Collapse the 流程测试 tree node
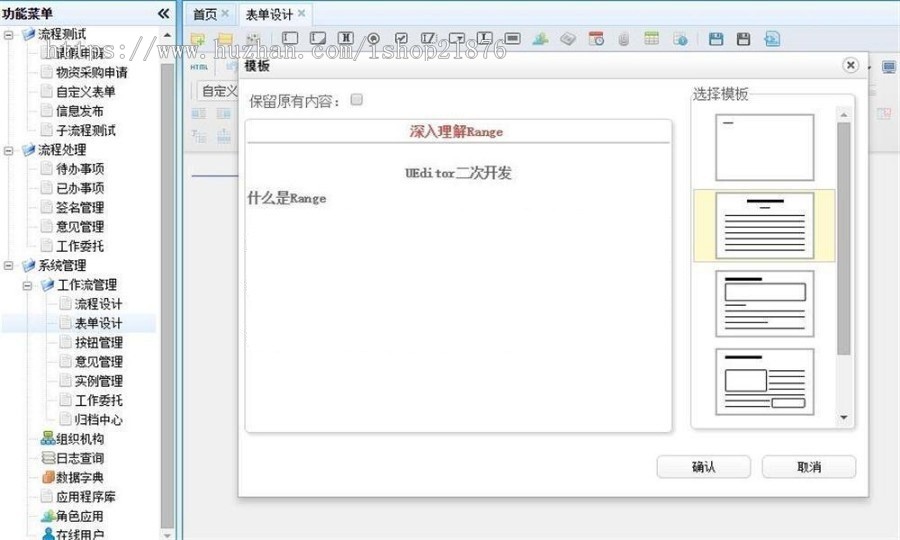Viewport: 900px width, 540px height. pos(9,35)
